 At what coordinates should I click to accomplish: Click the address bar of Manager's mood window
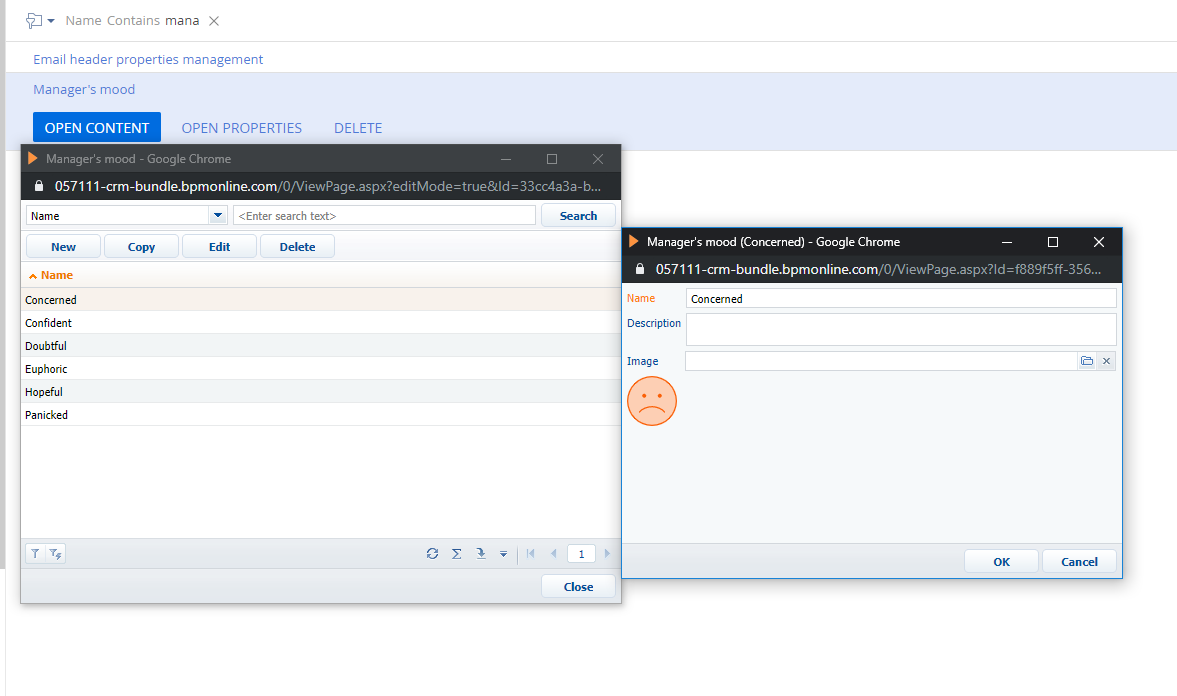[x=328, y=186]
